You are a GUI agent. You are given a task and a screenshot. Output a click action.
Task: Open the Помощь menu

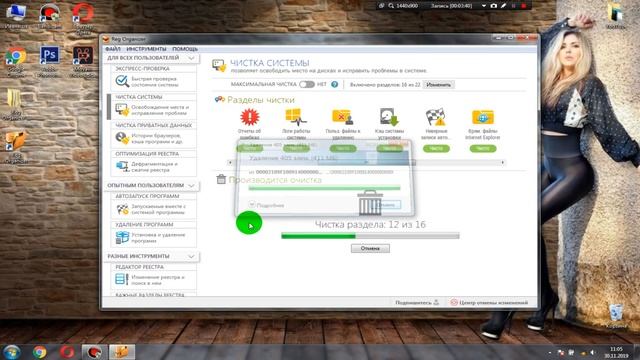pyautogui.click(x=184, y=49)
